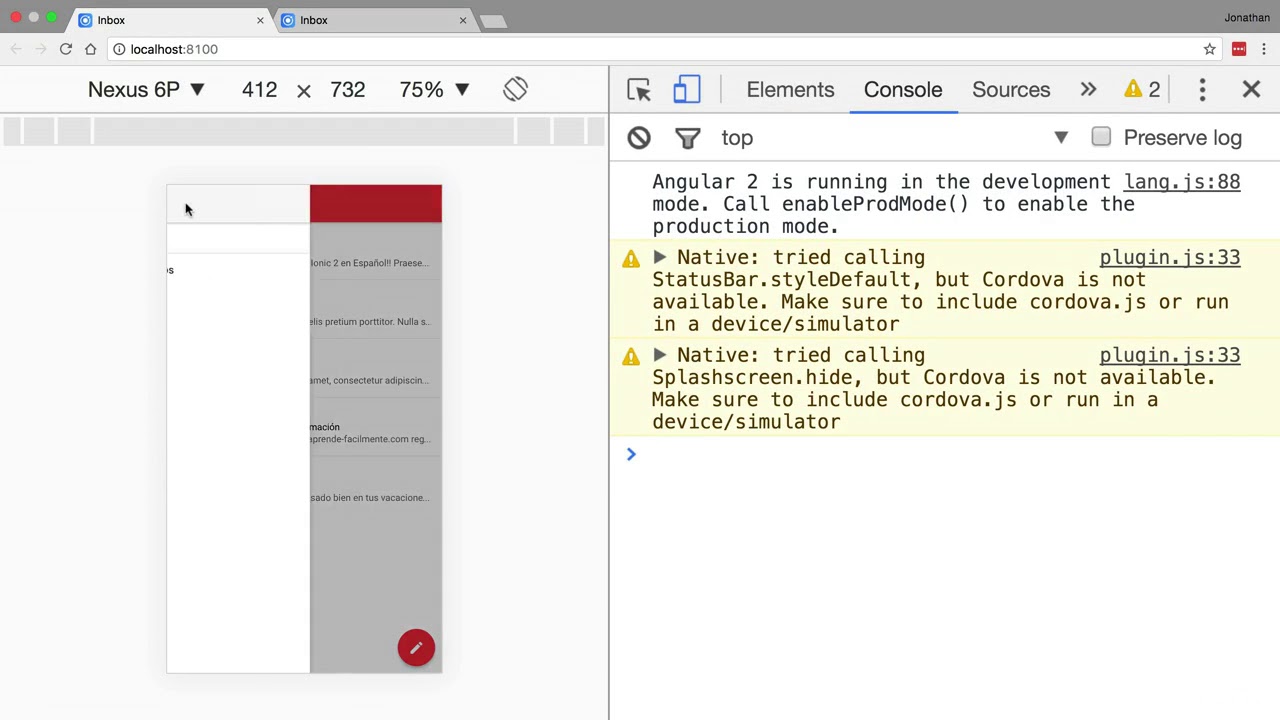Image resolution: width=1280 pixels, height=720 pixels.
Task: Open the Sources tab
Action: (1011, 89)
